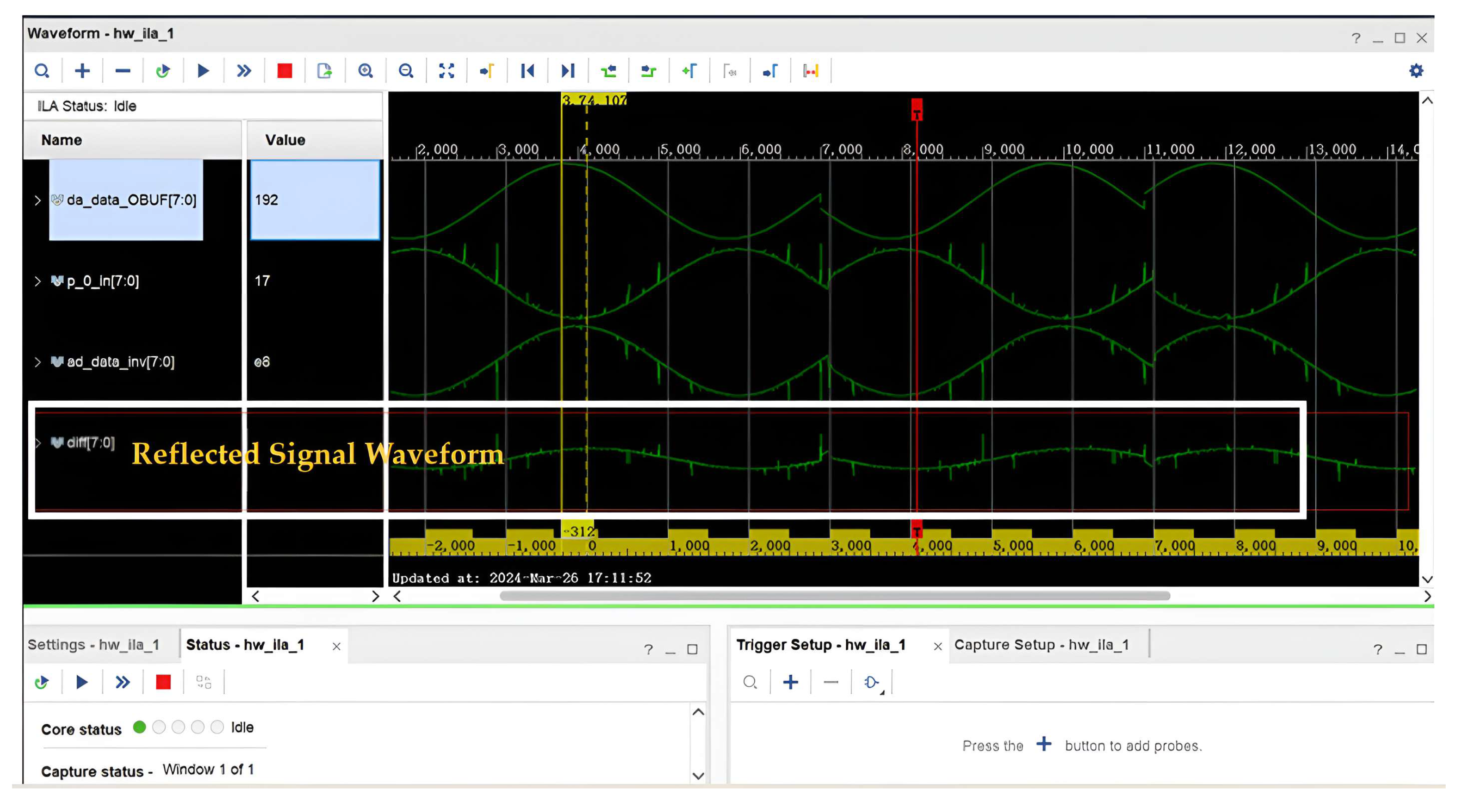The image size is (1460, 812).
Task: Expand the p_0_in[7:0] signal bus
Action: [37, 281]
